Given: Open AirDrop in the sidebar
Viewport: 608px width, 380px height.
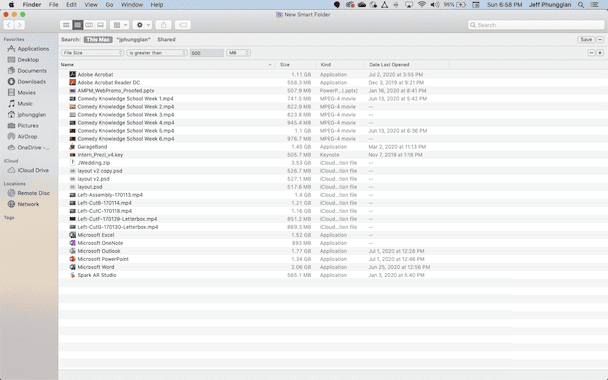Looking at the screenshot, I should click(22, 136).
